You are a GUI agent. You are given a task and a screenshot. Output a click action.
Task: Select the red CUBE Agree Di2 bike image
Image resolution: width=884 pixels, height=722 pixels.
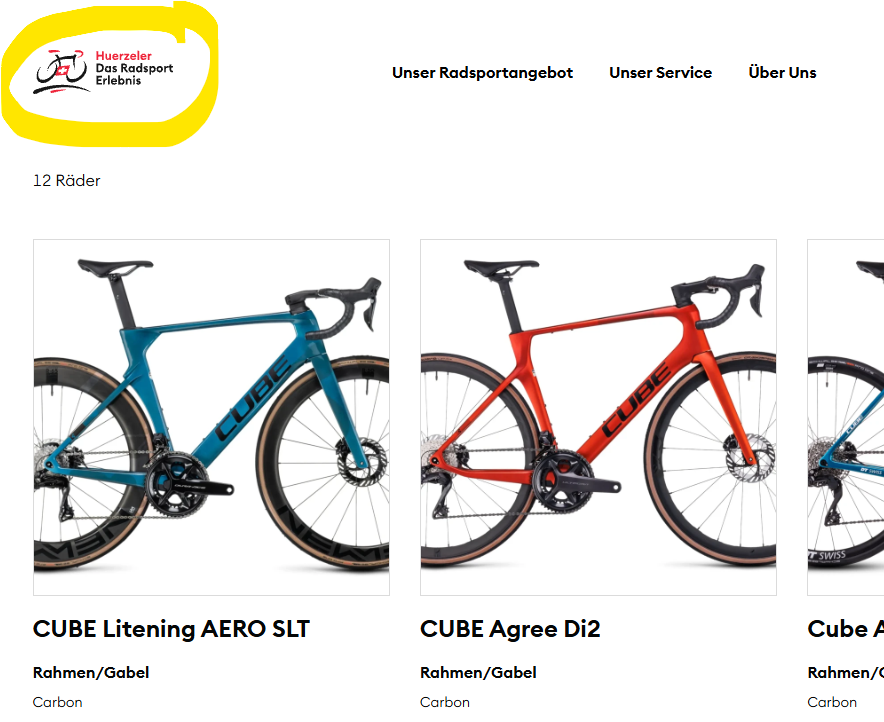pyautogui.click(x=598, y=417)
